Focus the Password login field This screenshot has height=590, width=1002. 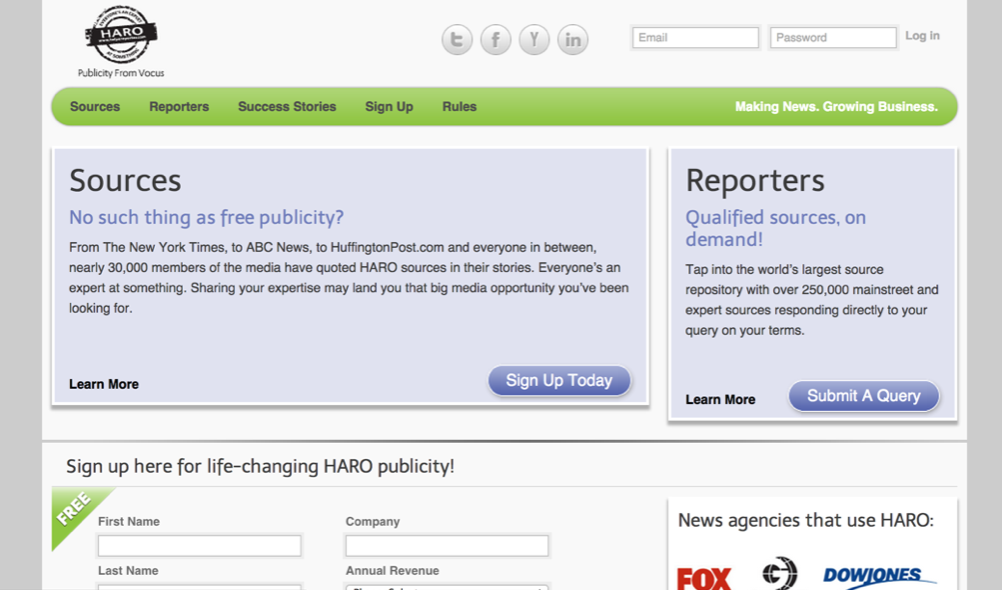(x=833, y=38)
